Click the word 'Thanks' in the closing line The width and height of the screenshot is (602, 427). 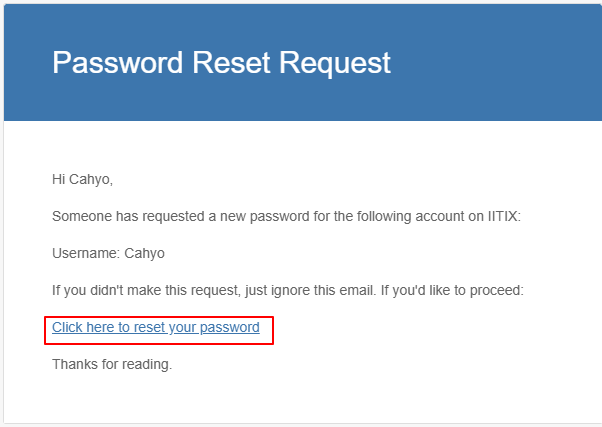pos(72,364)
